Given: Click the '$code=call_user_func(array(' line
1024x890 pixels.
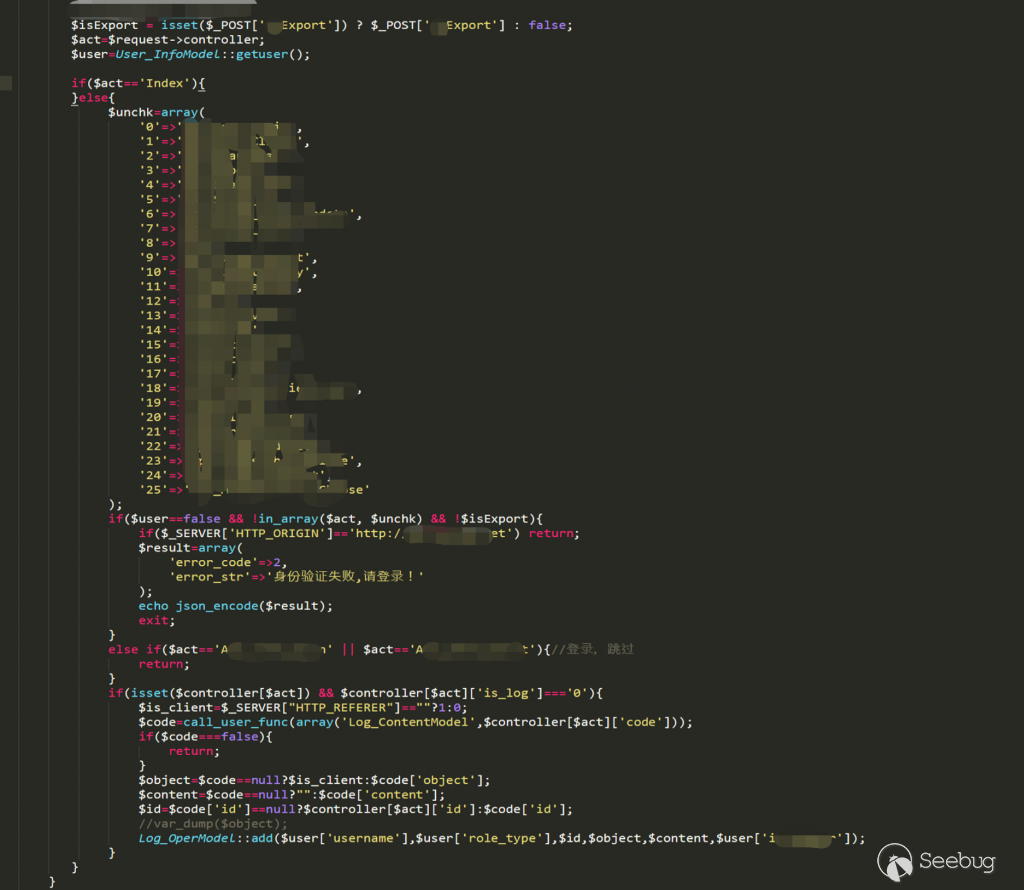Looking at the screenshot, I should [415, 722].
